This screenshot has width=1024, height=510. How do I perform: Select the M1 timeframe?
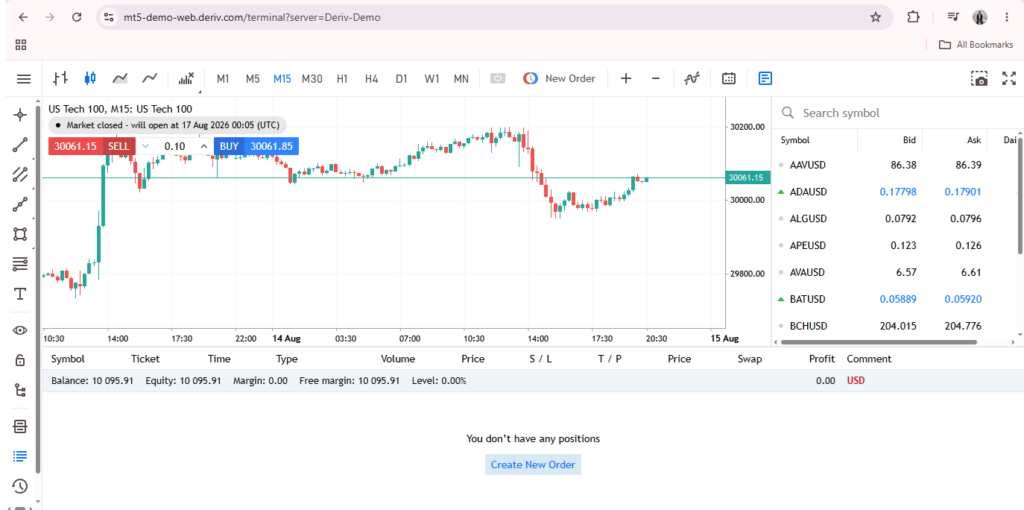coord(223,78)
